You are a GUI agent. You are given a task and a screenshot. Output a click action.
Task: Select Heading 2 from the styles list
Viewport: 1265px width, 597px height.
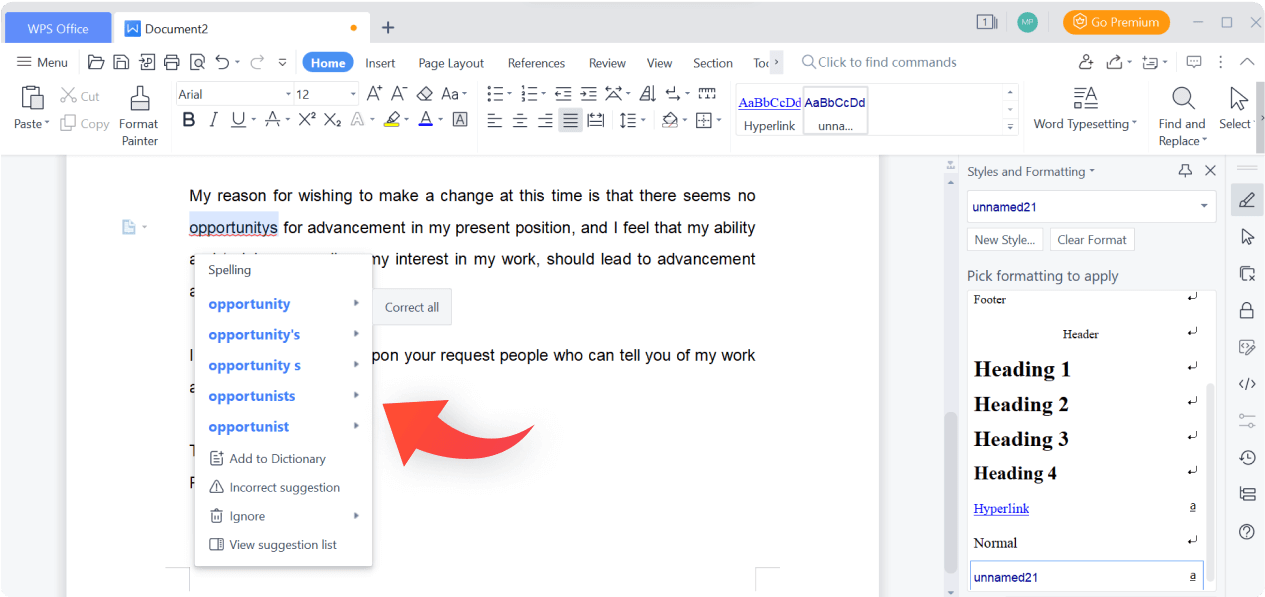pyautogui.click(x=1020, y=404)
